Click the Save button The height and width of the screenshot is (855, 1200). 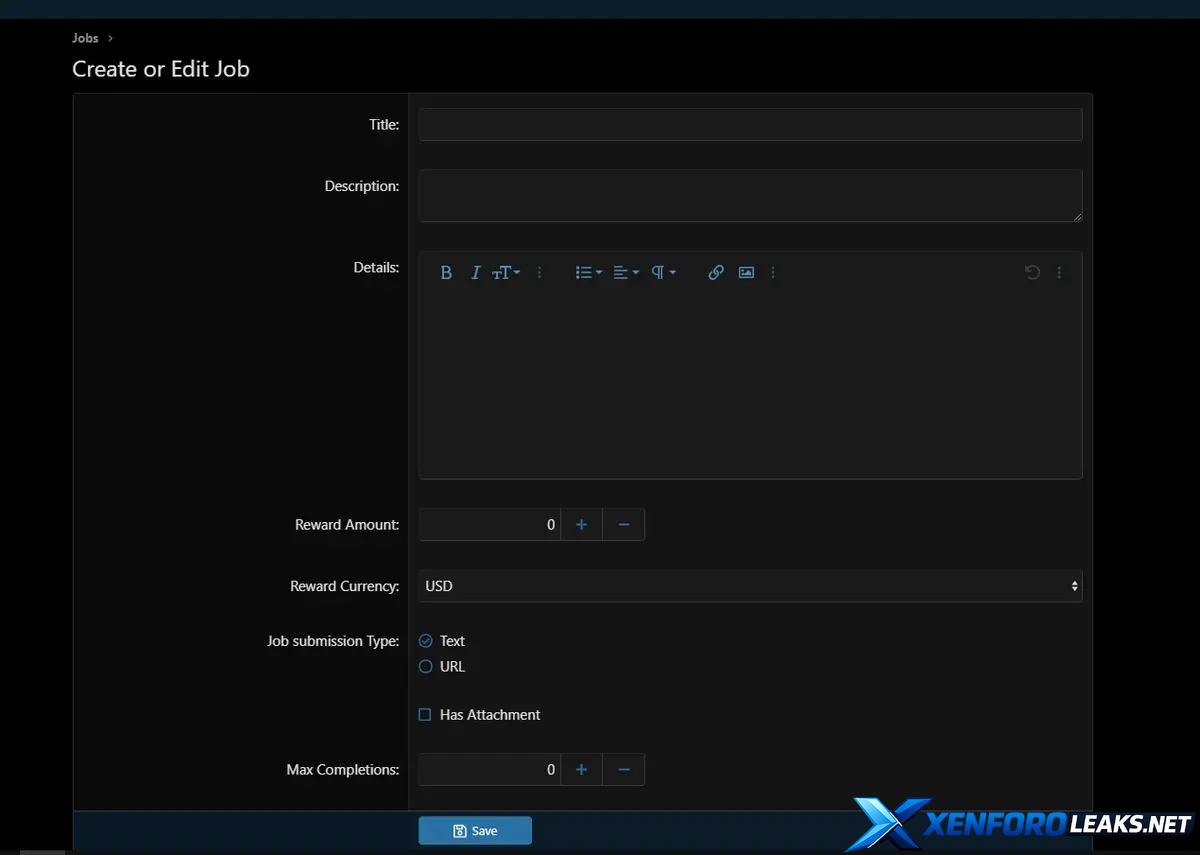pyautogui.click(x=475, y=831)
